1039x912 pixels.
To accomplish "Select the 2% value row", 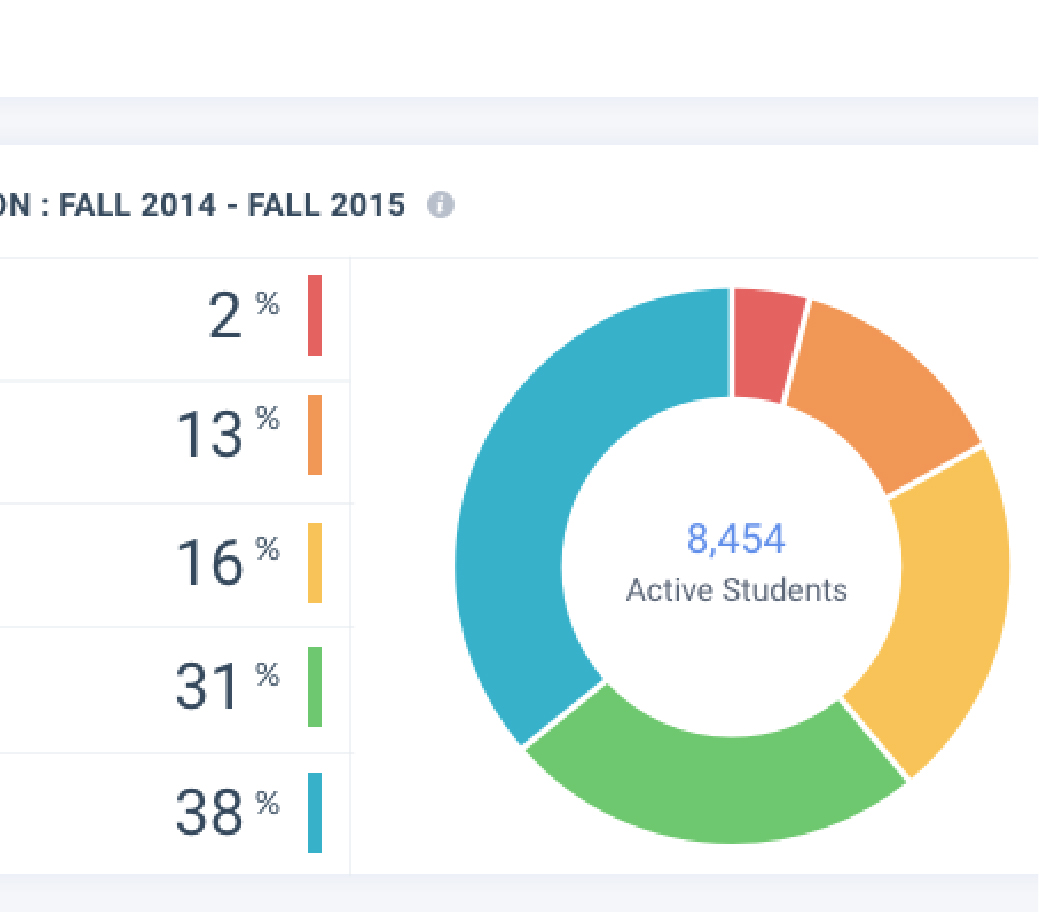I will pos(175,319).
